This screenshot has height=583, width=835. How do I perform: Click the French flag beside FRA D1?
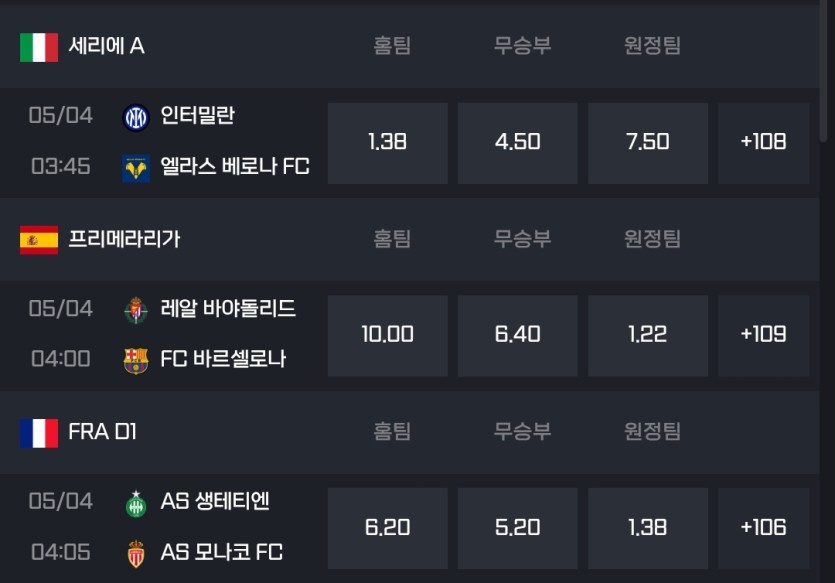click(39, 433)
